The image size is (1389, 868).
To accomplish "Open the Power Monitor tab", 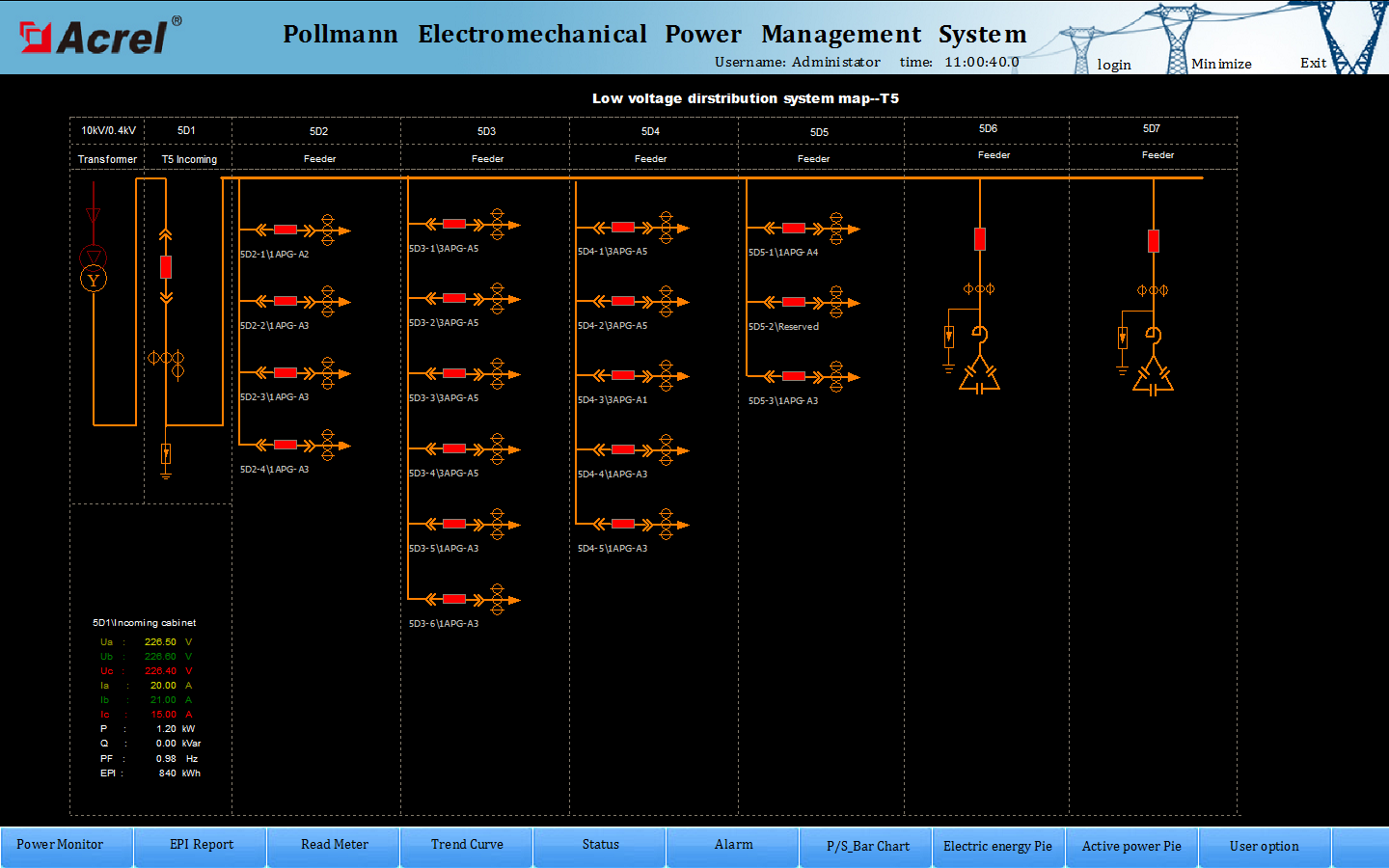I will click(60, 845).
